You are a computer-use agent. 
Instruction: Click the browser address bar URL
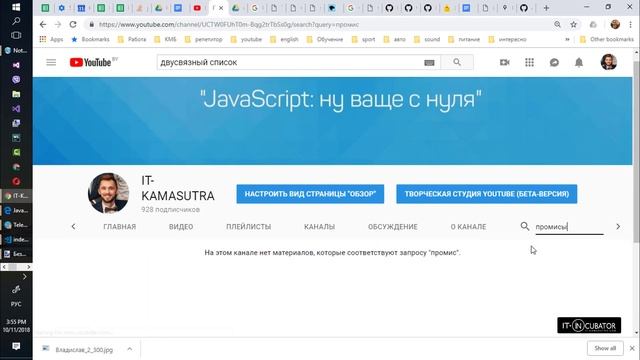[229, 24]
